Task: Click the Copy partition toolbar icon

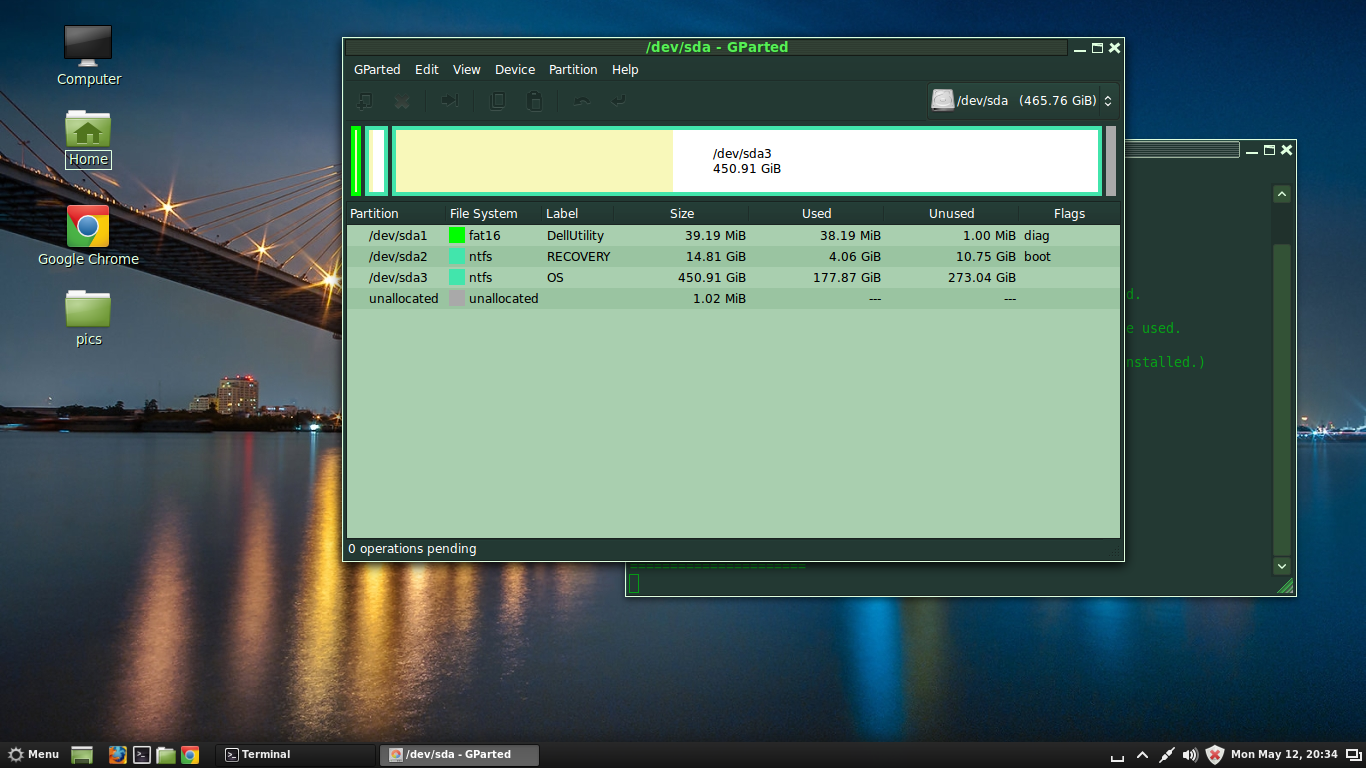Action: 497,101
